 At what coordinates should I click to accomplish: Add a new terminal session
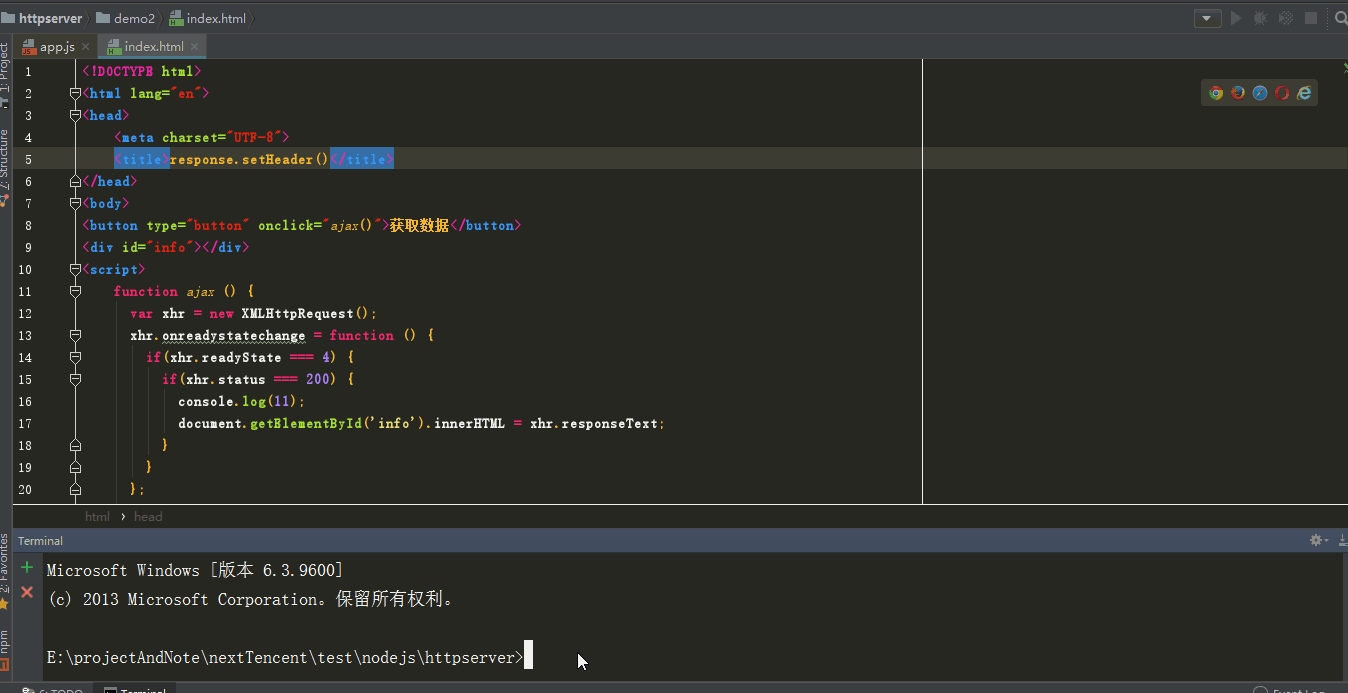(x=27, y=568)
